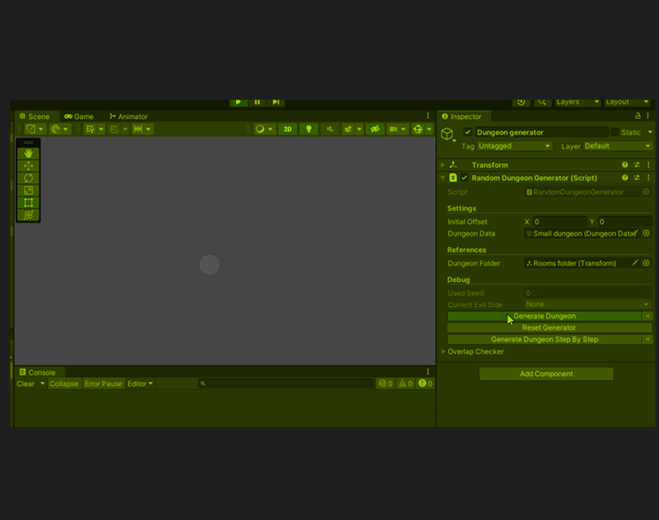
Task: Uncheck the Dungeon generator active checkbox
Action: pos(467,132)
